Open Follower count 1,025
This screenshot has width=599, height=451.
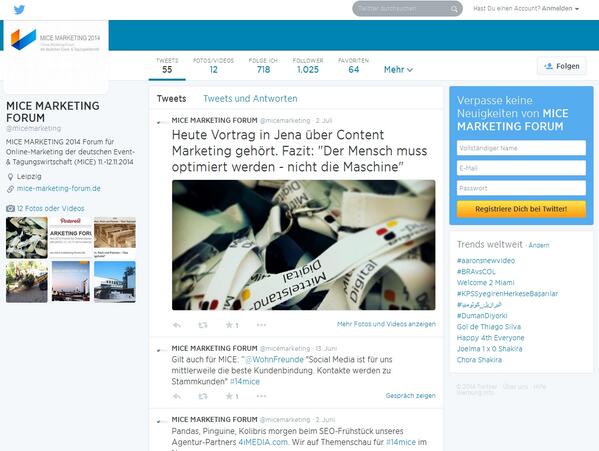click(x=308, y=66)
